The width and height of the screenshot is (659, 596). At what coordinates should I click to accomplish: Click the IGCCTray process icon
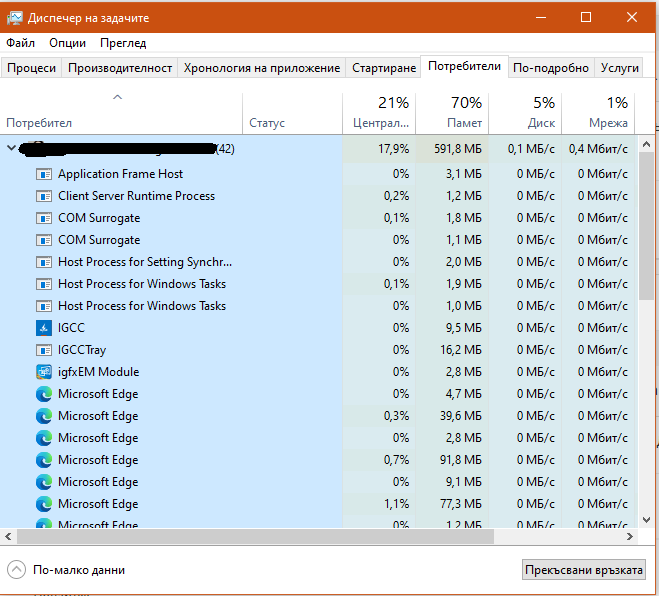coord(44,350)
